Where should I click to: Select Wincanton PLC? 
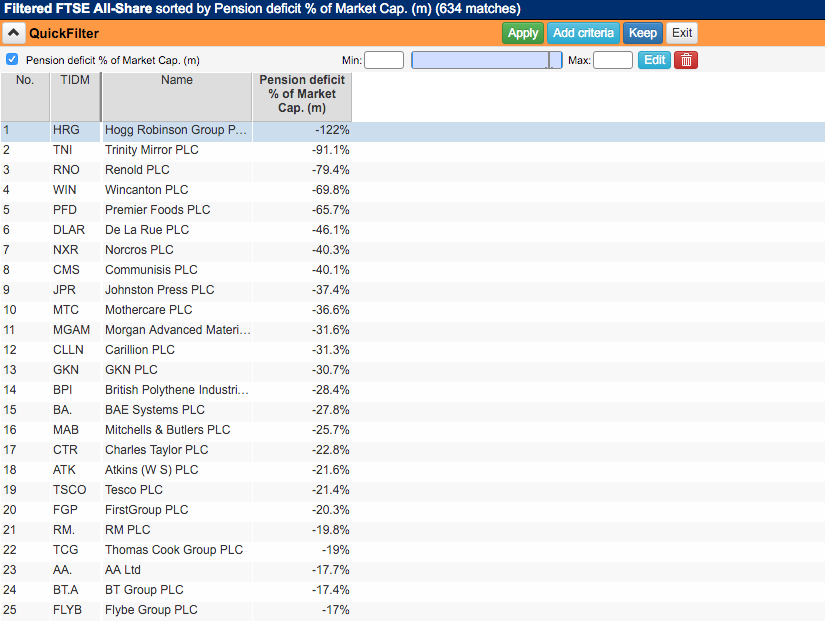146,190
